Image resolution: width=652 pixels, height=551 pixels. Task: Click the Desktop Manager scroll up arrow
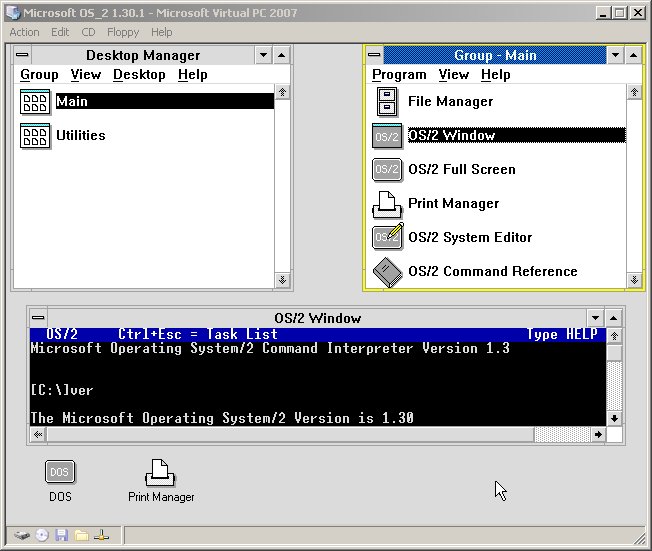tap(282, 92)
